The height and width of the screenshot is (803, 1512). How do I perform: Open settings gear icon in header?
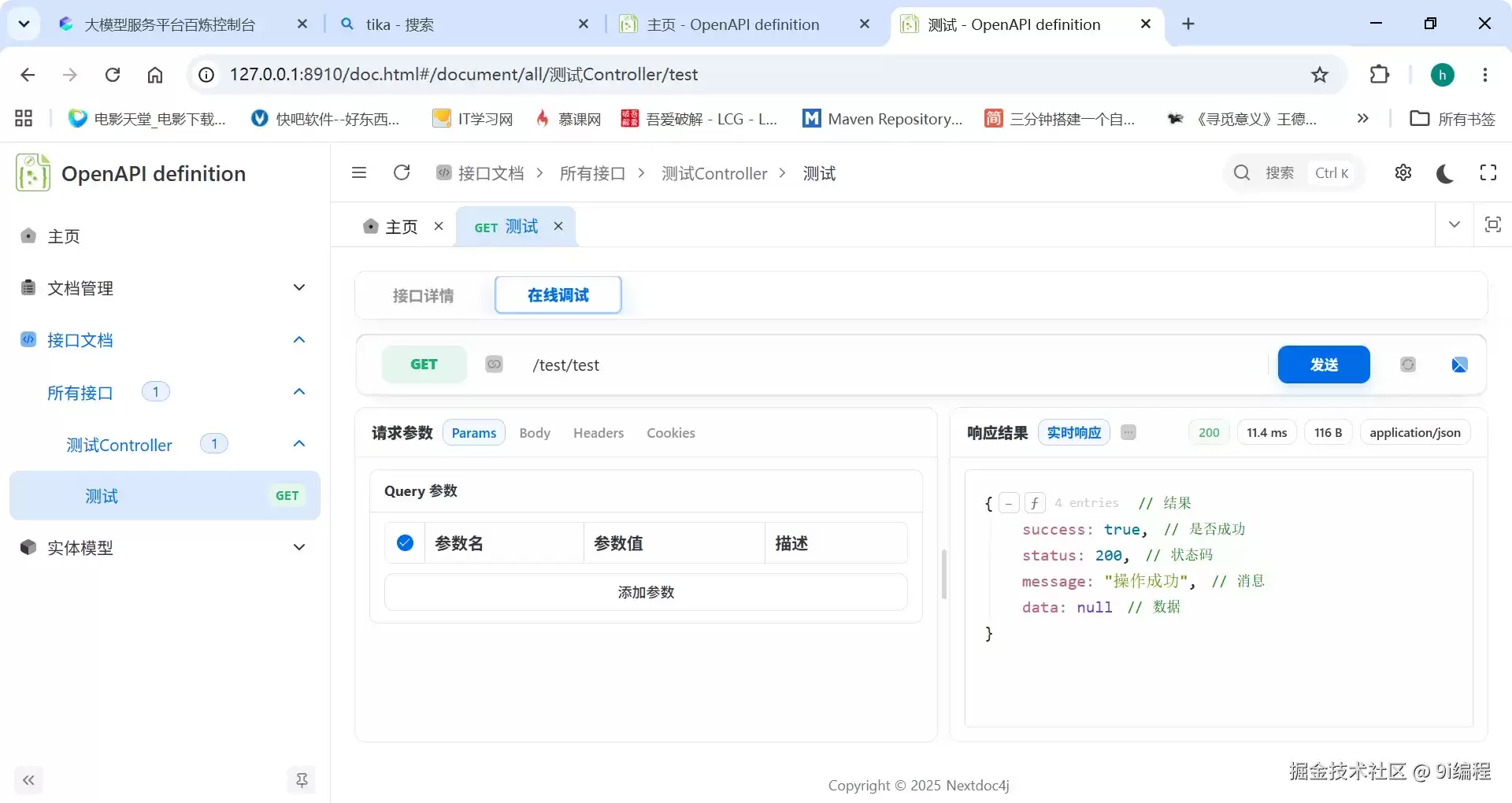[1403, 172]
